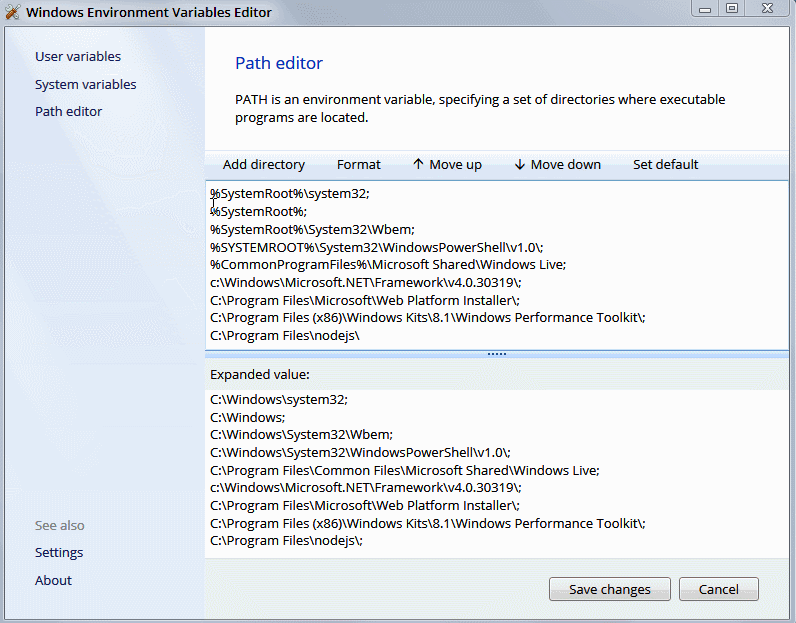
Task: Click the Cancel button
Action: [x=718, y=589]
